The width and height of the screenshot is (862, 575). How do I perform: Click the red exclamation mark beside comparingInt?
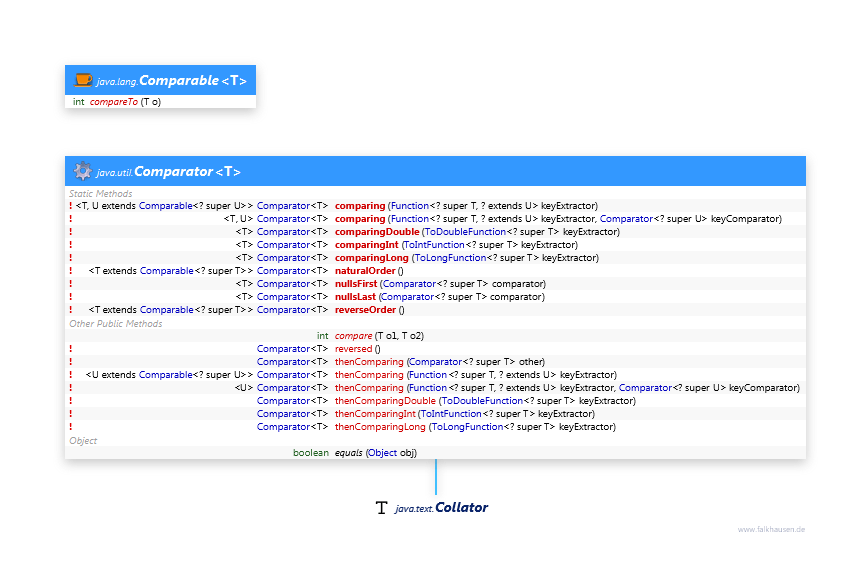pos(70,245)
